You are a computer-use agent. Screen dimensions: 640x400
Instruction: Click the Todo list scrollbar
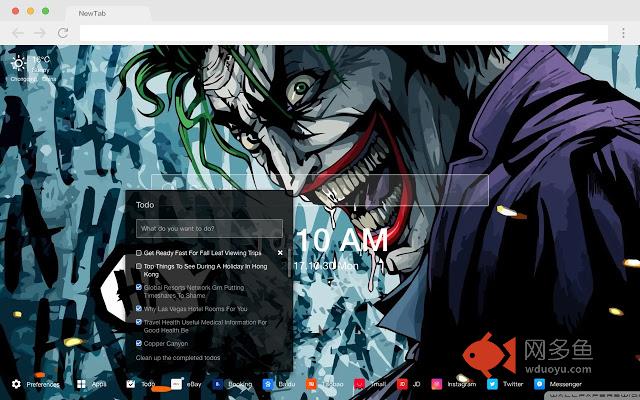[x=289, y=263]
